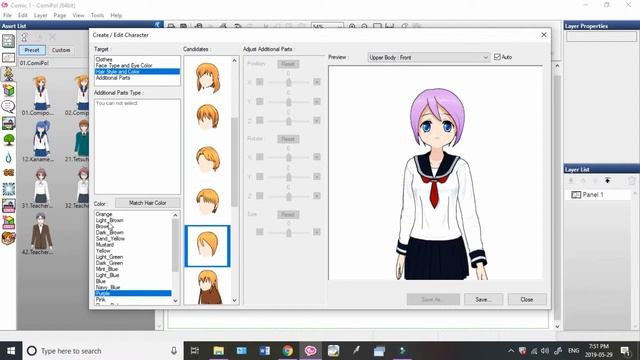Viewport: 640px width, 360px height.
Task: Select the first hairstyle candidate thumbnail
Action: [208, 78]
